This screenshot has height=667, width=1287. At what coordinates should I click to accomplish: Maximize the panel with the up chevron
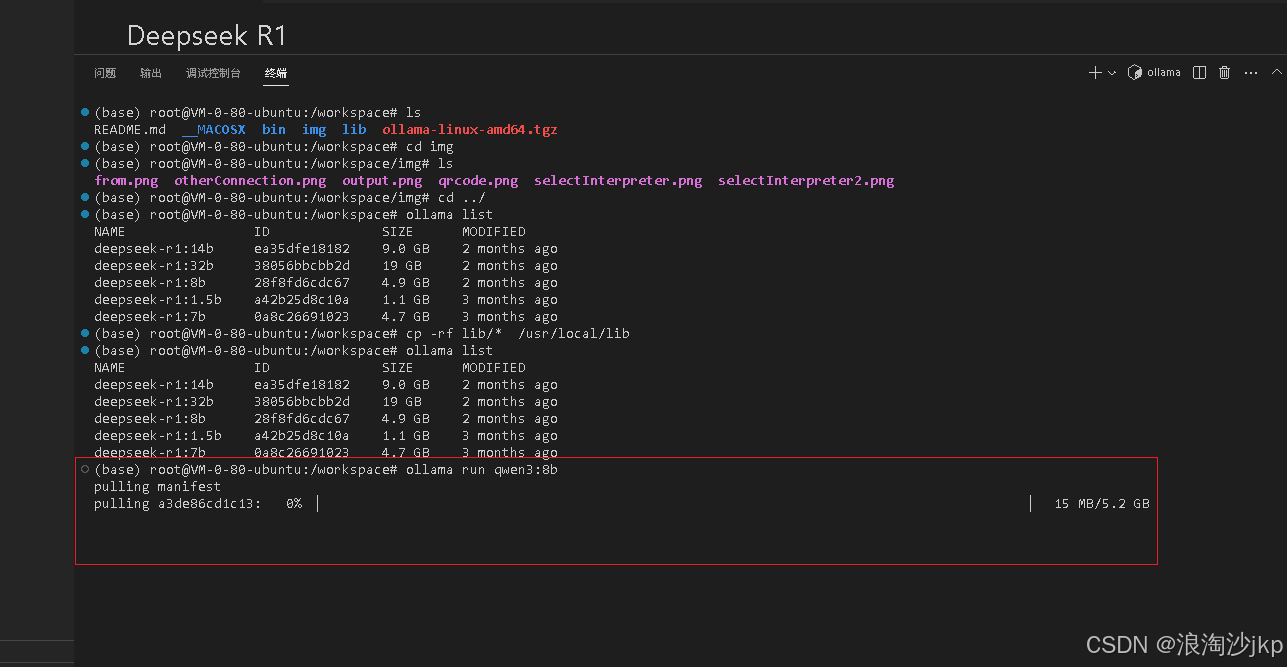(x=1276, y=73)
